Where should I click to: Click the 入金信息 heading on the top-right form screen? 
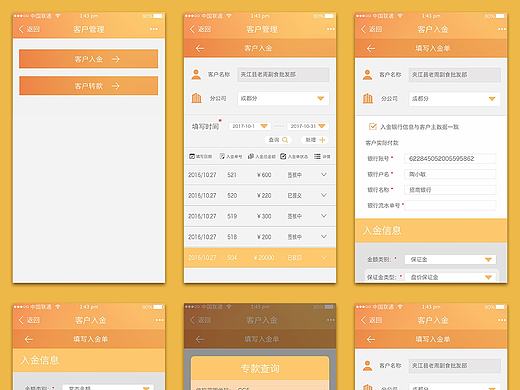pos(382,230)
